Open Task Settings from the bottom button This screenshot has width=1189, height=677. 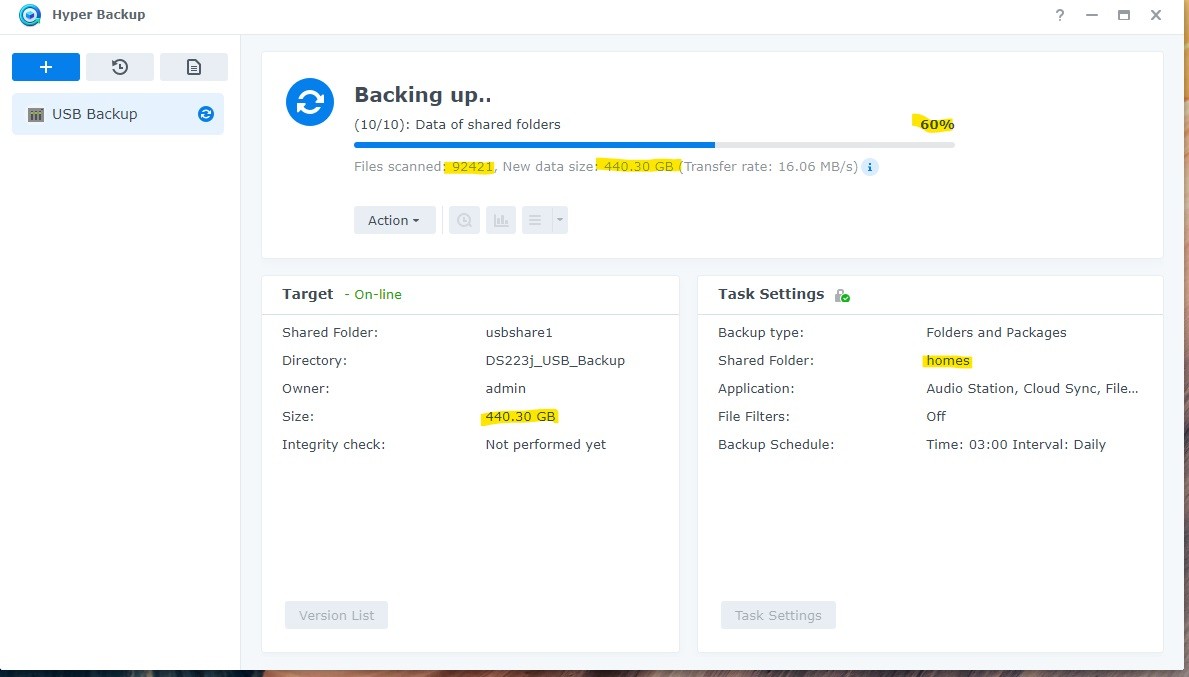[778, 615]
